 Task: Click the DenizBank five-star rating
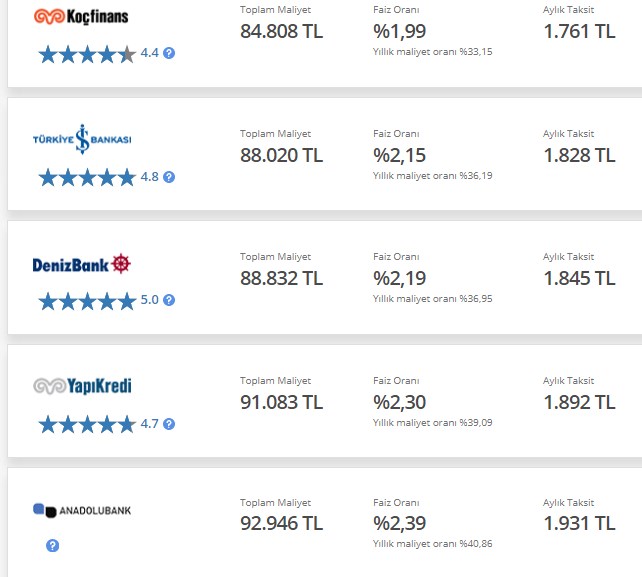87,301
